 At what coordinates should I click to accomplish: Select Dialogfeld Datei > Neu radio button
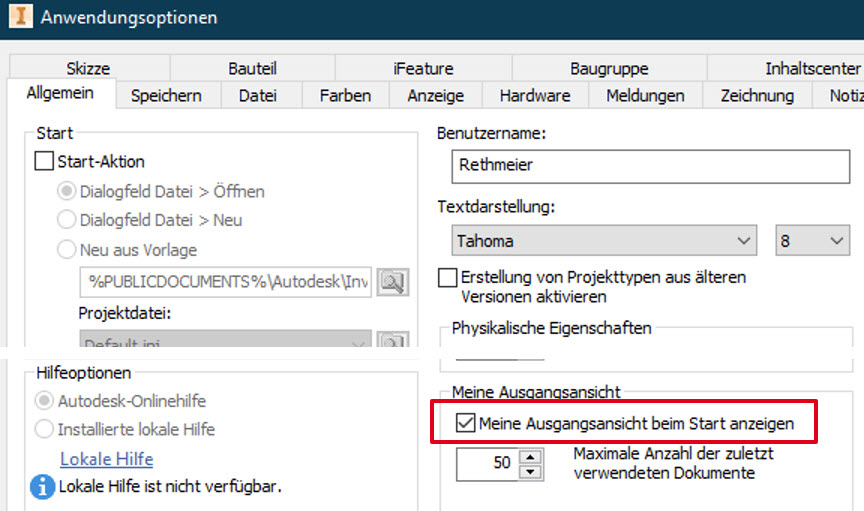(67, 220)
